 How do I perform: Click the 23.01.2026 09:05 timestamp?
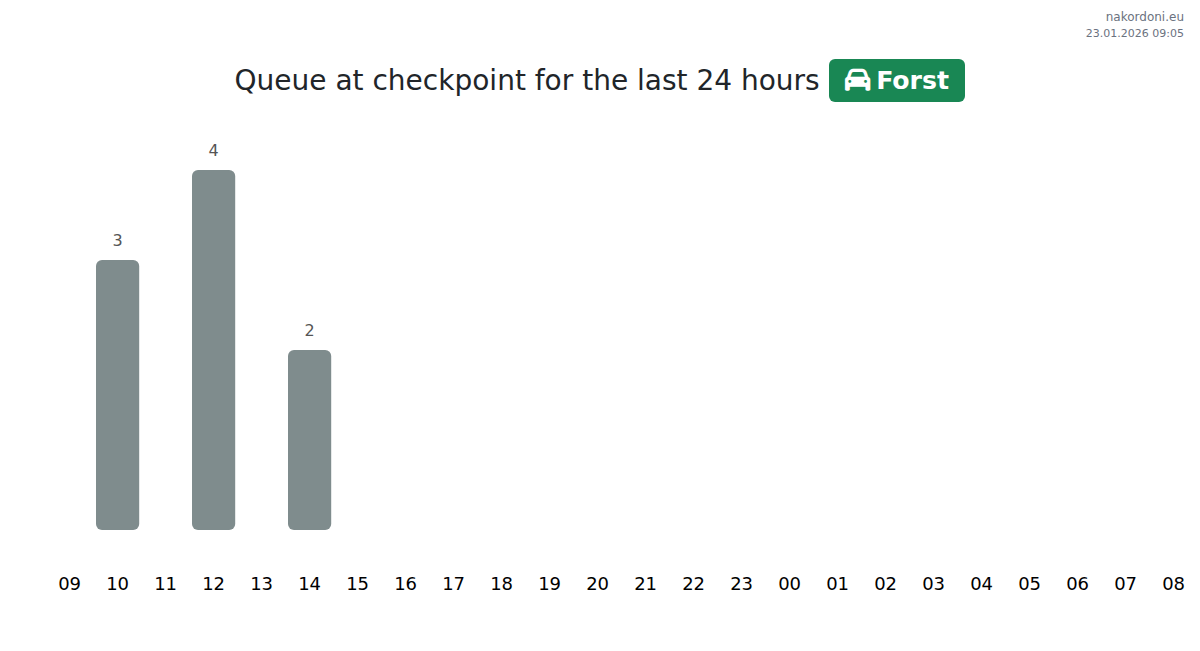1134,33
